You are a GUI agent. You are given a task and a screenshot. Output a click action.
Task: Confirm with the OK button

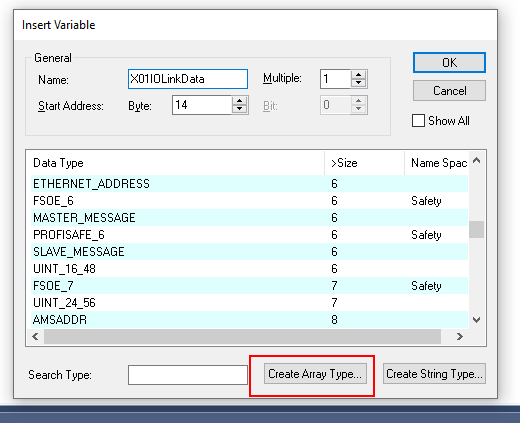[x=449, y=62]
